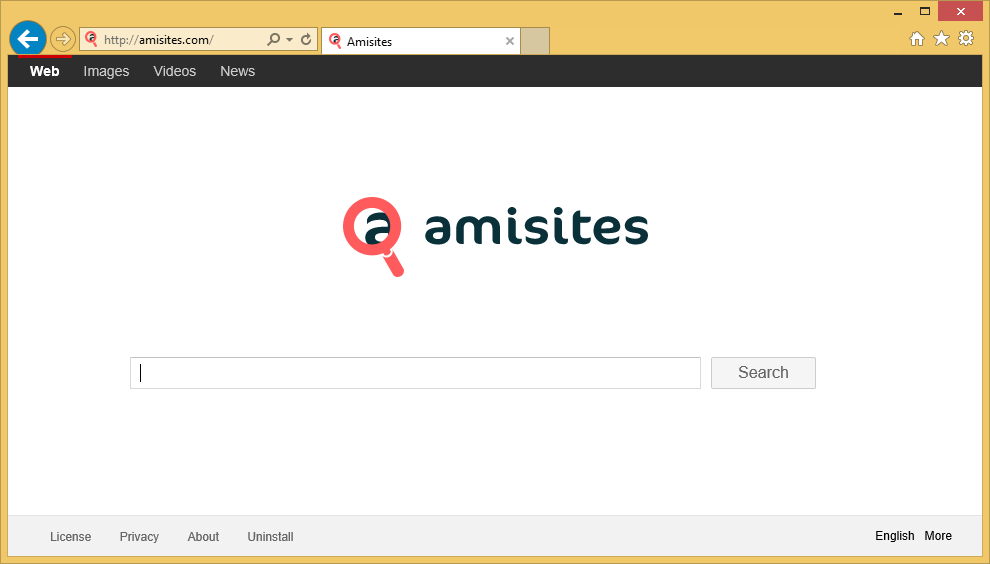Screen dimensions: 990x564
Task: Open Favorites with the star icon
Action: (941, 39)
